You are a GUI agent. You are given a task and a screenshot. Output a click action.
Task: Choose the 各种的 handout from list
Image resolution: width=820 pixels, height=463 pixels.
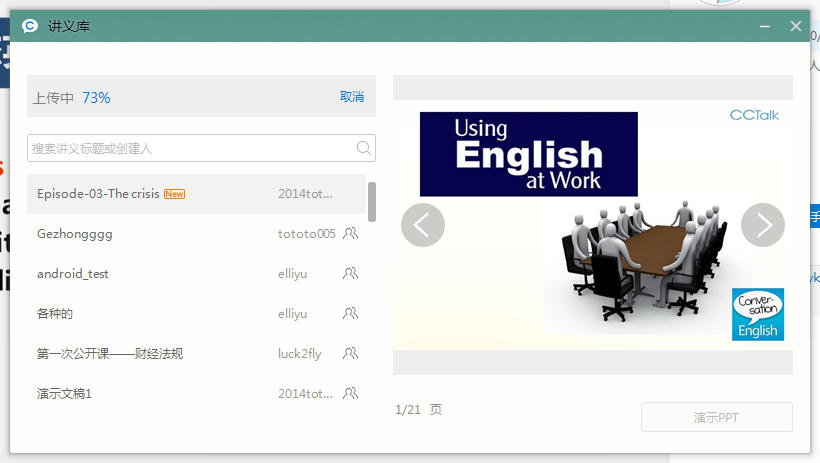(55, 314)
